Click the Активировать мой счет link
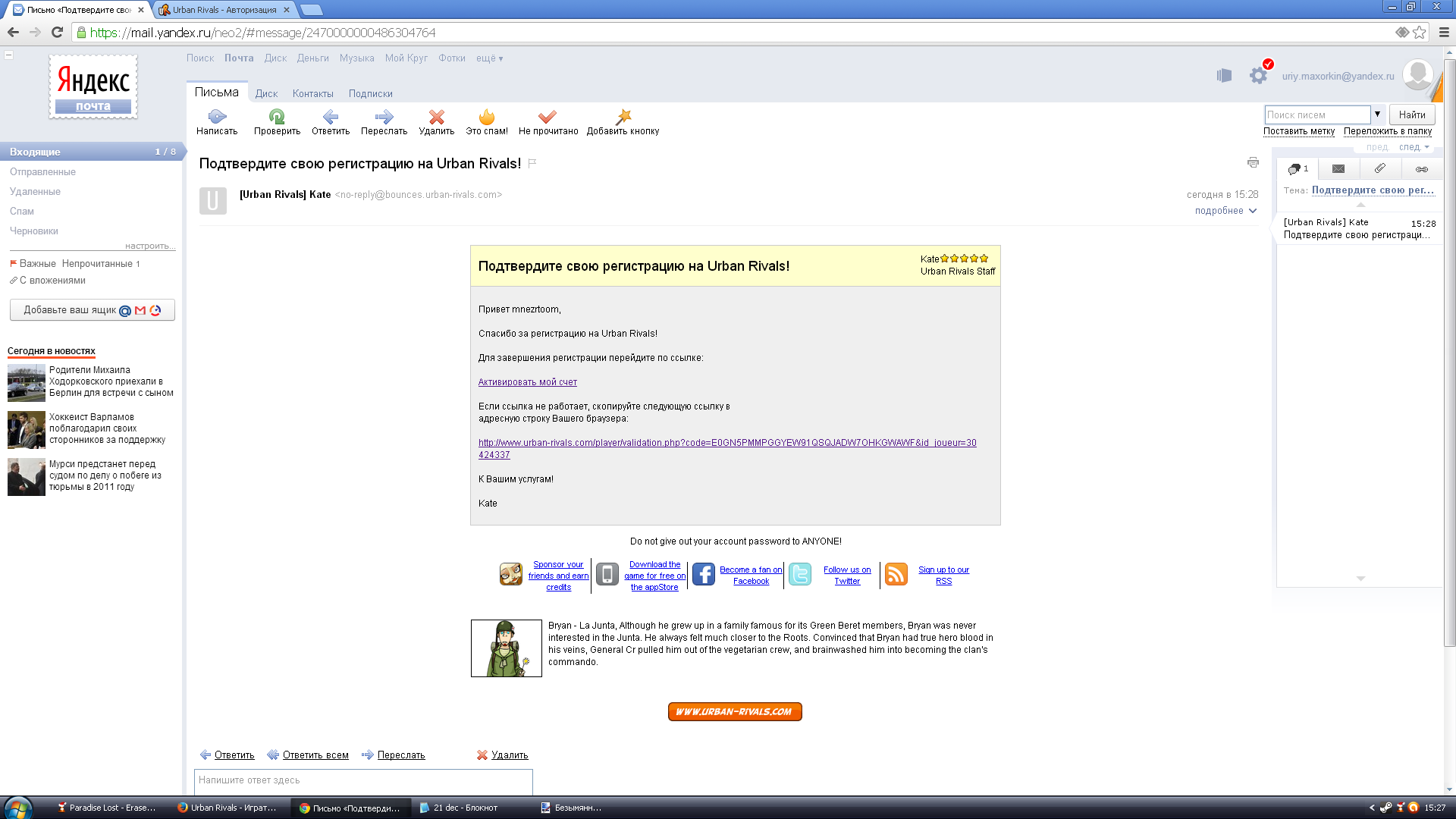Image resolution: width=1456 pixels, height=819 pixels. tap(527, 382)
